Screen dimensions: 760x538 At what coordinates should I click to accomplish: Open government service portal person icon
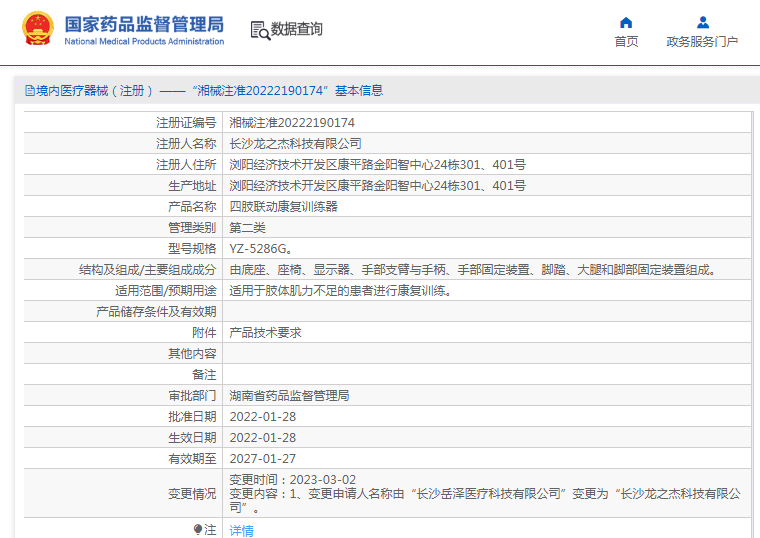point(702,23)
